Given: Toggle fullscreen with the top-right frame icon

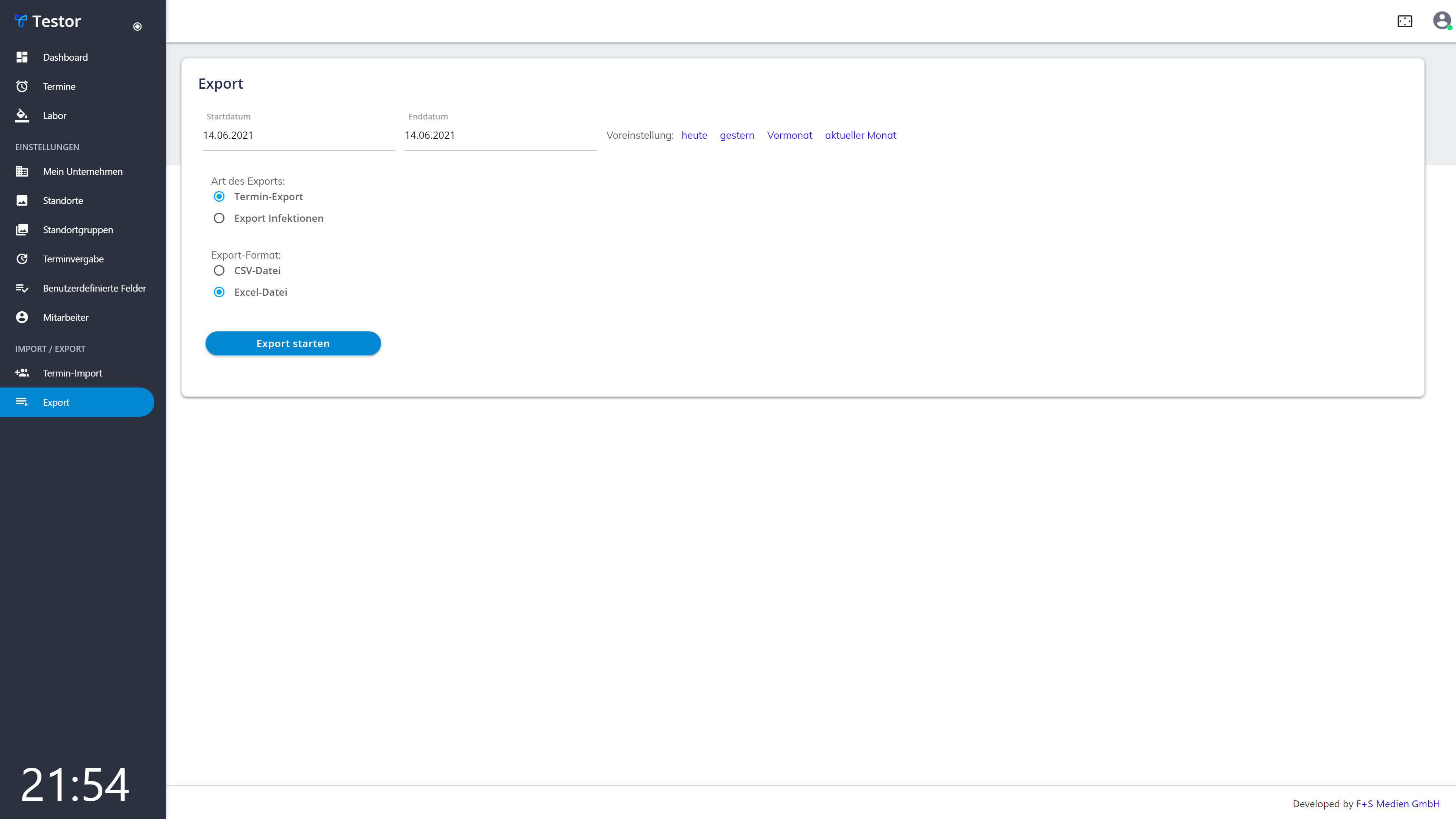Looking at the screenshot, I should [1404, 22].
